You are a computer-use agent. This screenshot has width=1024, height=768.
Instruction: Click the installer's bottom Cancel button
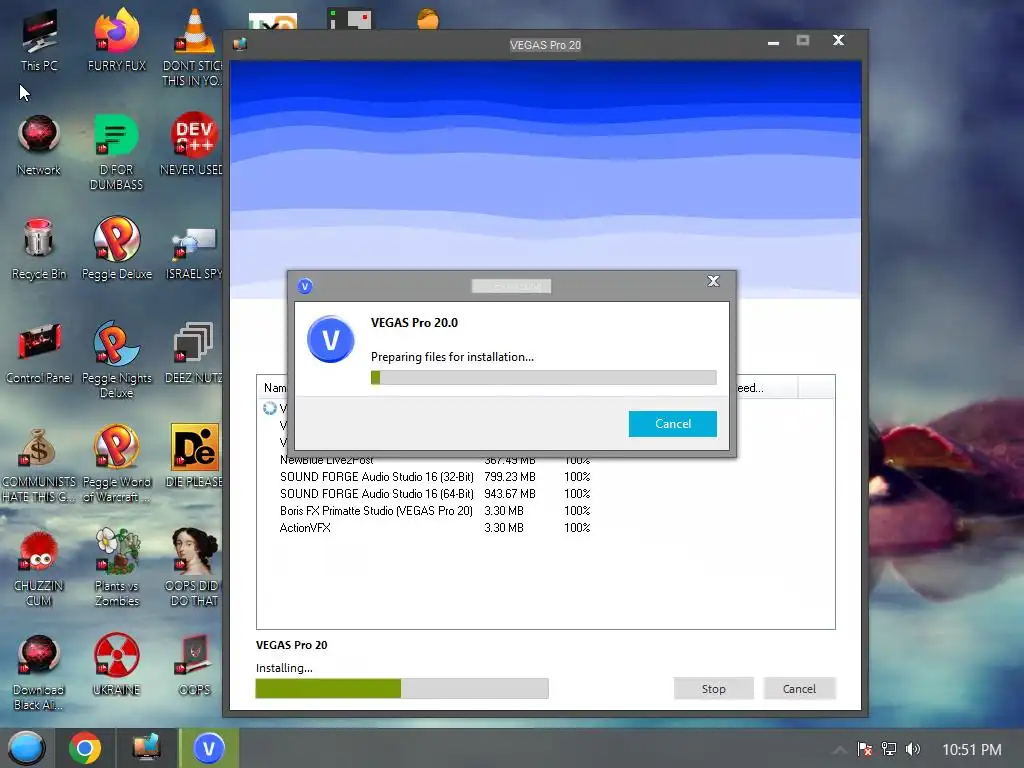pos(799,689)
